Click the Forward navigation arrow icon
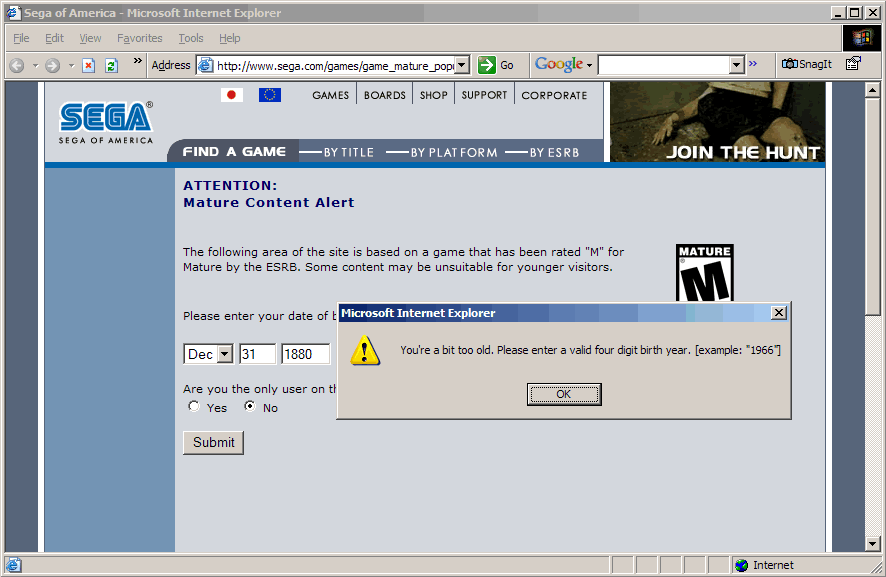886x577 pixels. click(x=53, y=66)
